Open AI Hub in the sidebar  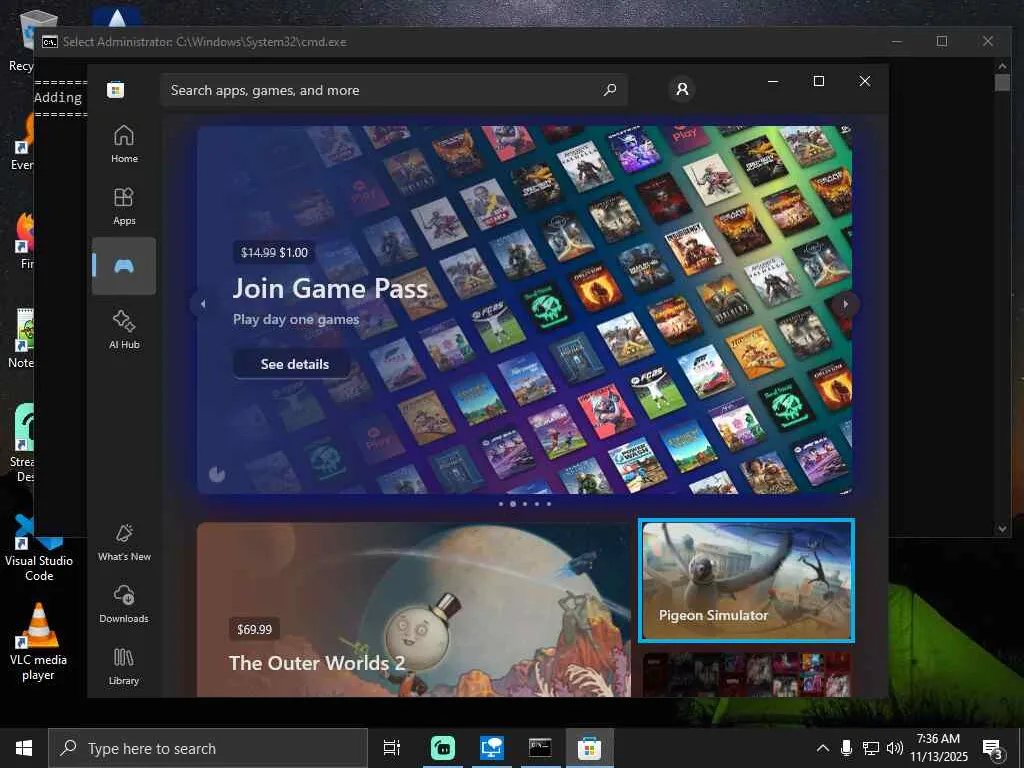click(x=123, y=329)
